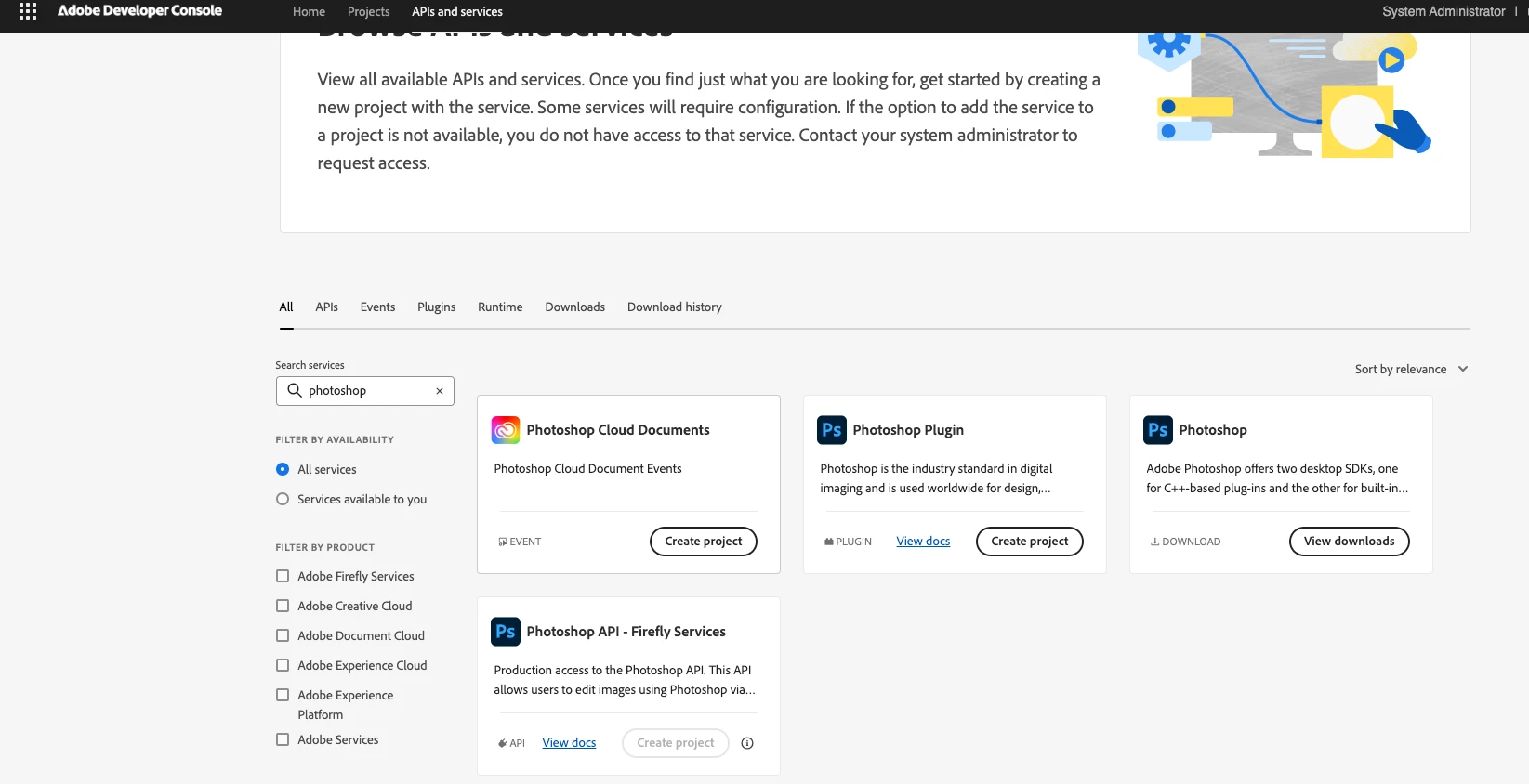This screenshot has width=1529, height=784.
Task: Open the System Administrator account menu
Action: tap(1443, 11)
